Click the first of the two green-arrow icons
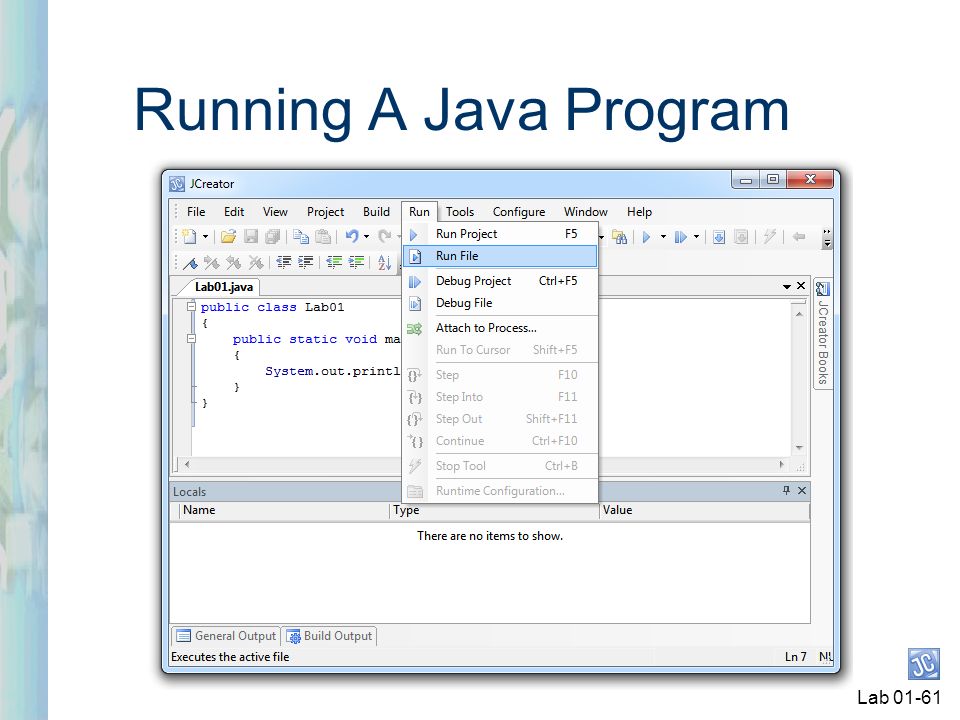The width and height of the screenshot is (960, 720). click(334, 263)
